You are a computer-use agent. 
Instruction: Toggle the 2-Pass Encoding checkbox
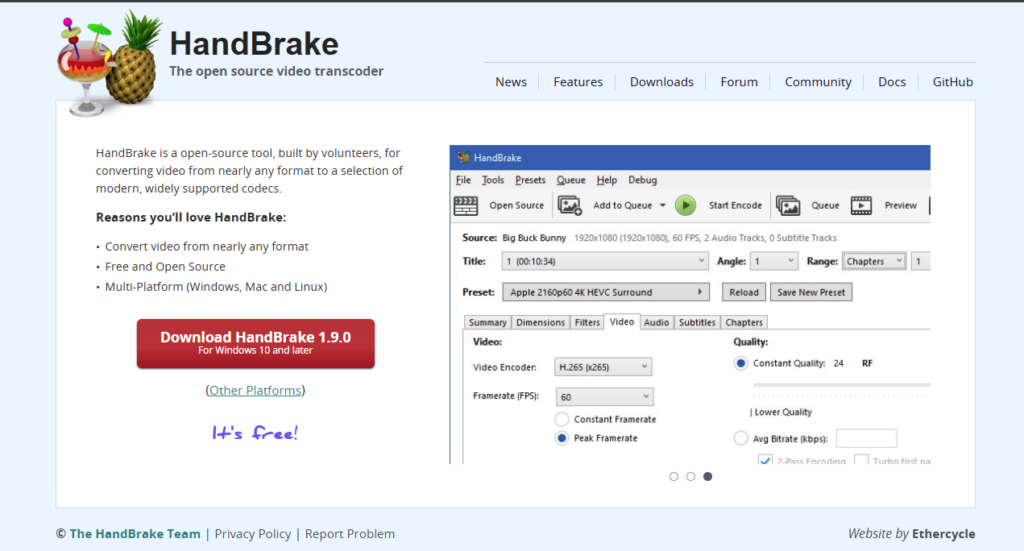765,460
